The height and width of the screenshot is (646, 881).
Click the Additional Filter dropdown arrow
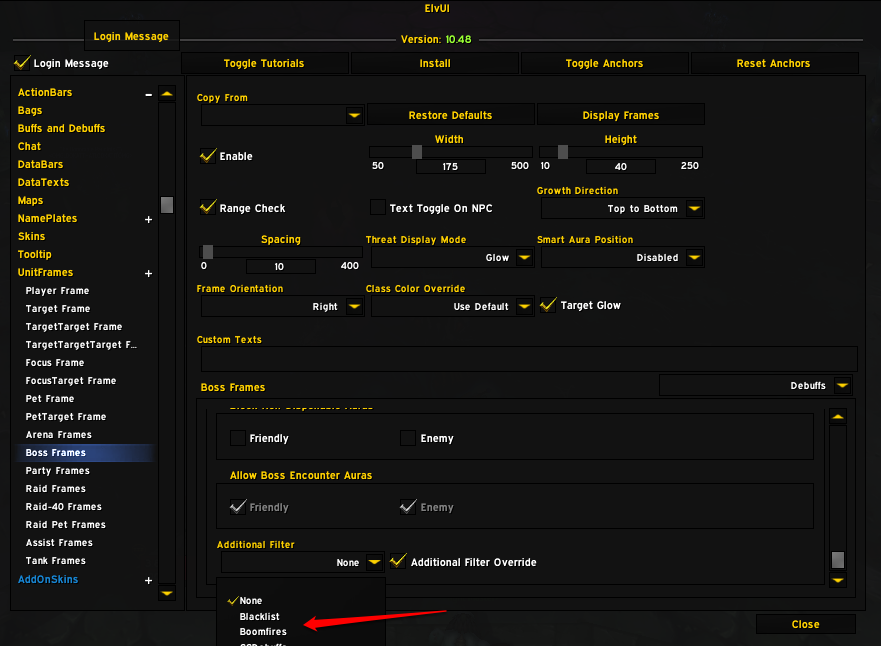(375, 562)
